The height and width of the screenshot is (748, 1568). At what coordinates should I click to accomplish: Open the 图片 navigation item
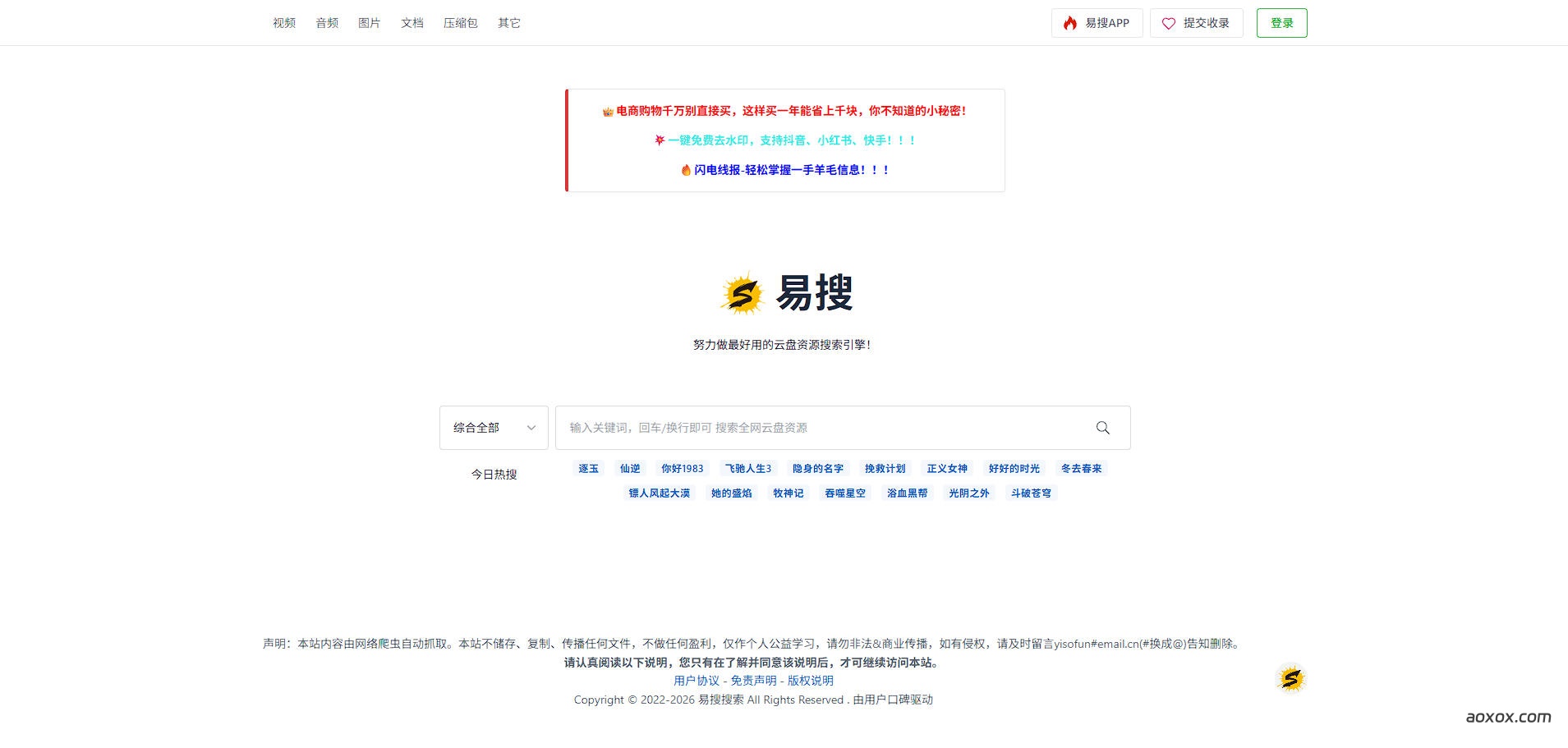pyautogui.click(x=369, y=22)
